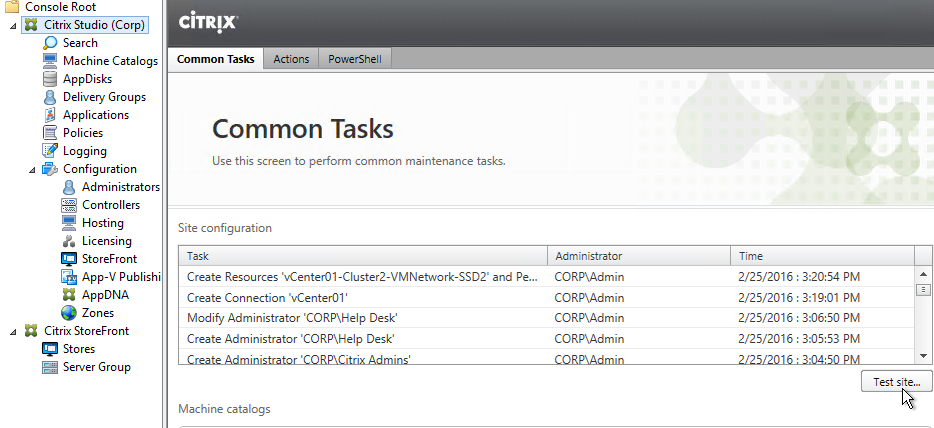Select the Console Root label
Image resolution: width=934 pixels, height=428 pixels.
60,7
